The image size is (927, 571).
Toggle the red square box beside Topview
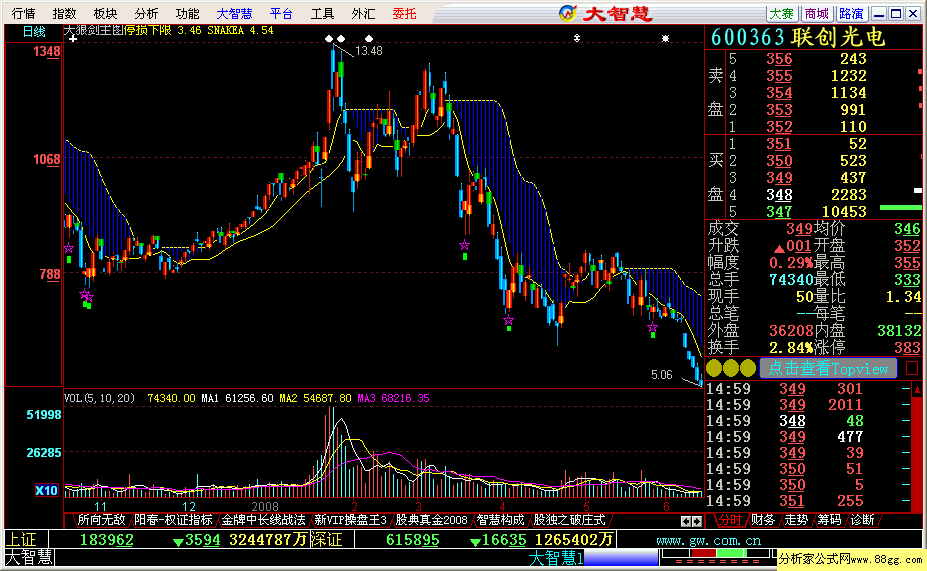[912, 368]
